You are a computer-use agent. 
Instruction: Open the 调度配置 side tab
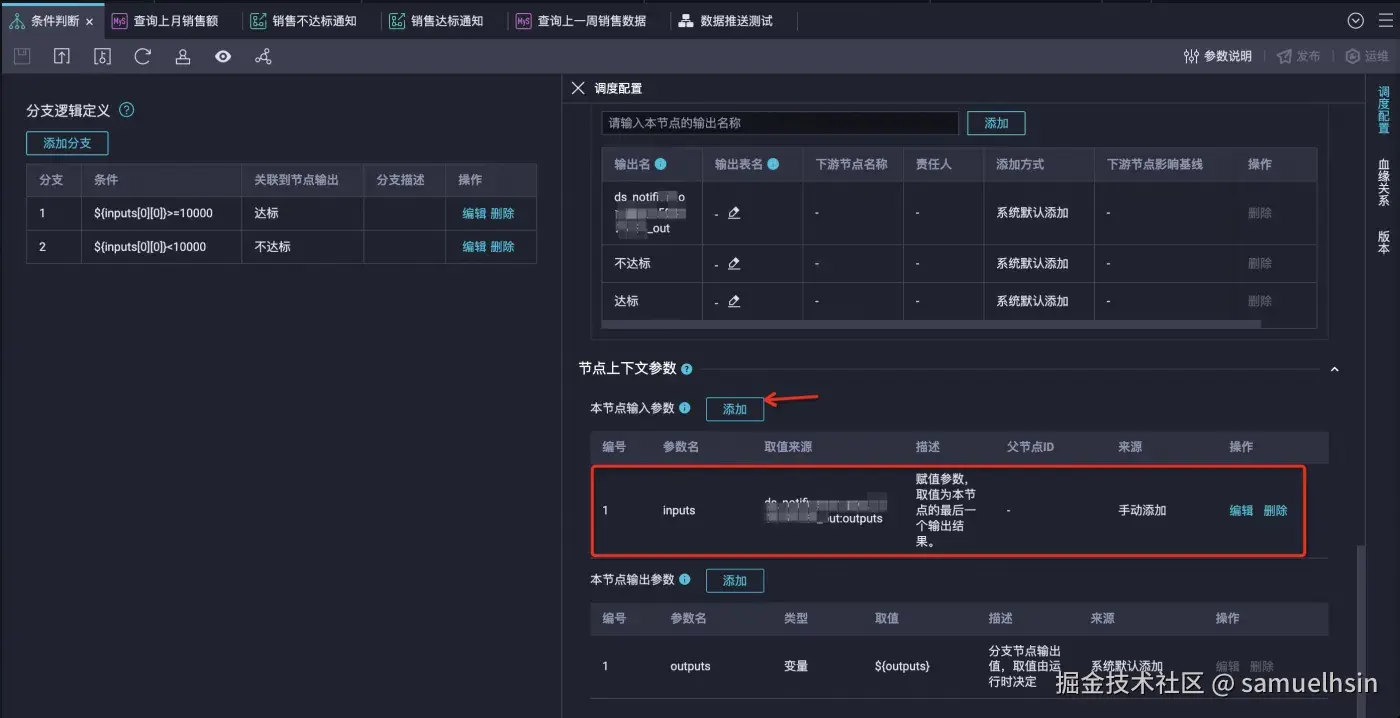(1384, 110)
